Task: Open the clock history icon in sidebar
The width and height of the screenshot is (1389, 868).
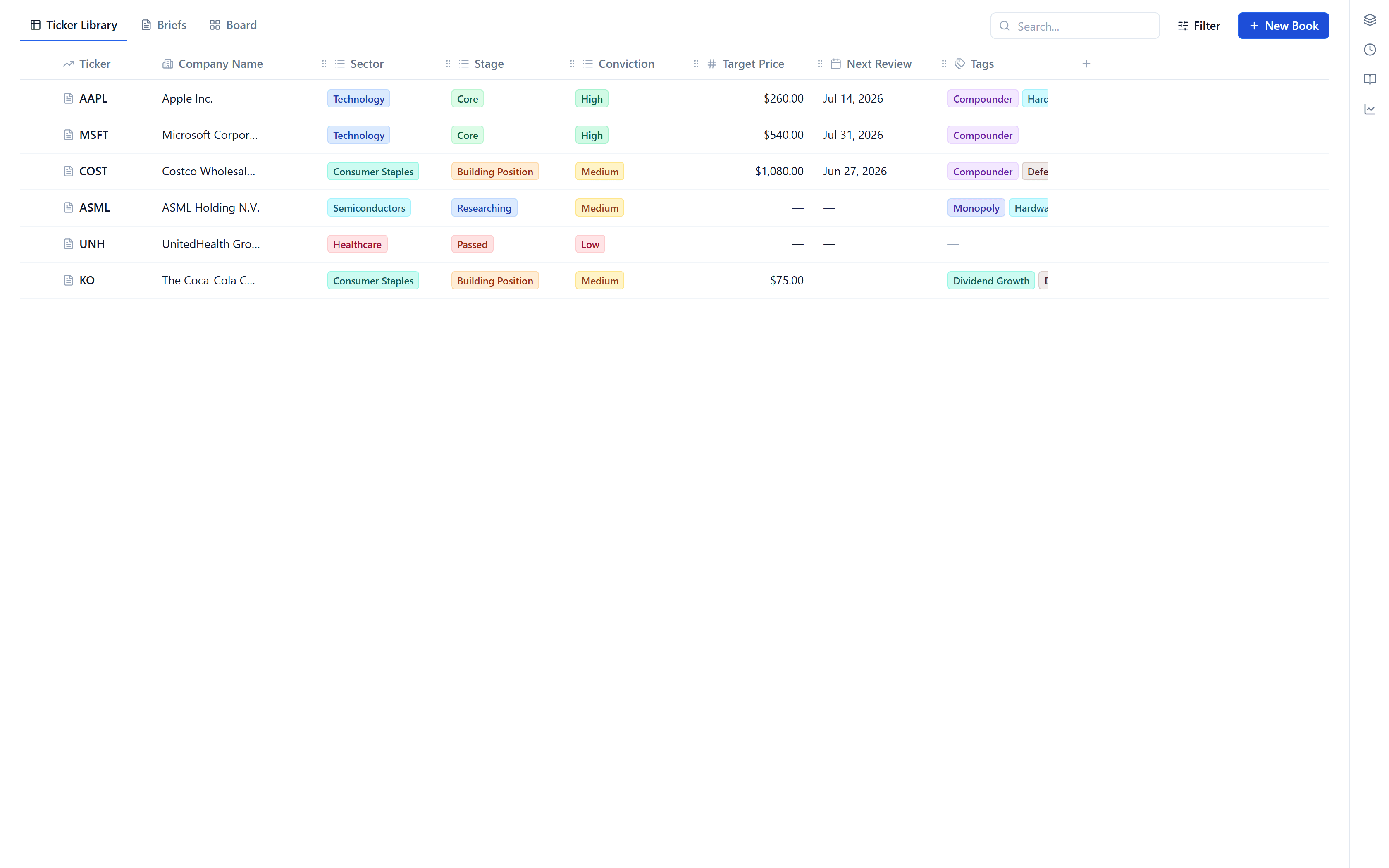Action: [1370, 49]
